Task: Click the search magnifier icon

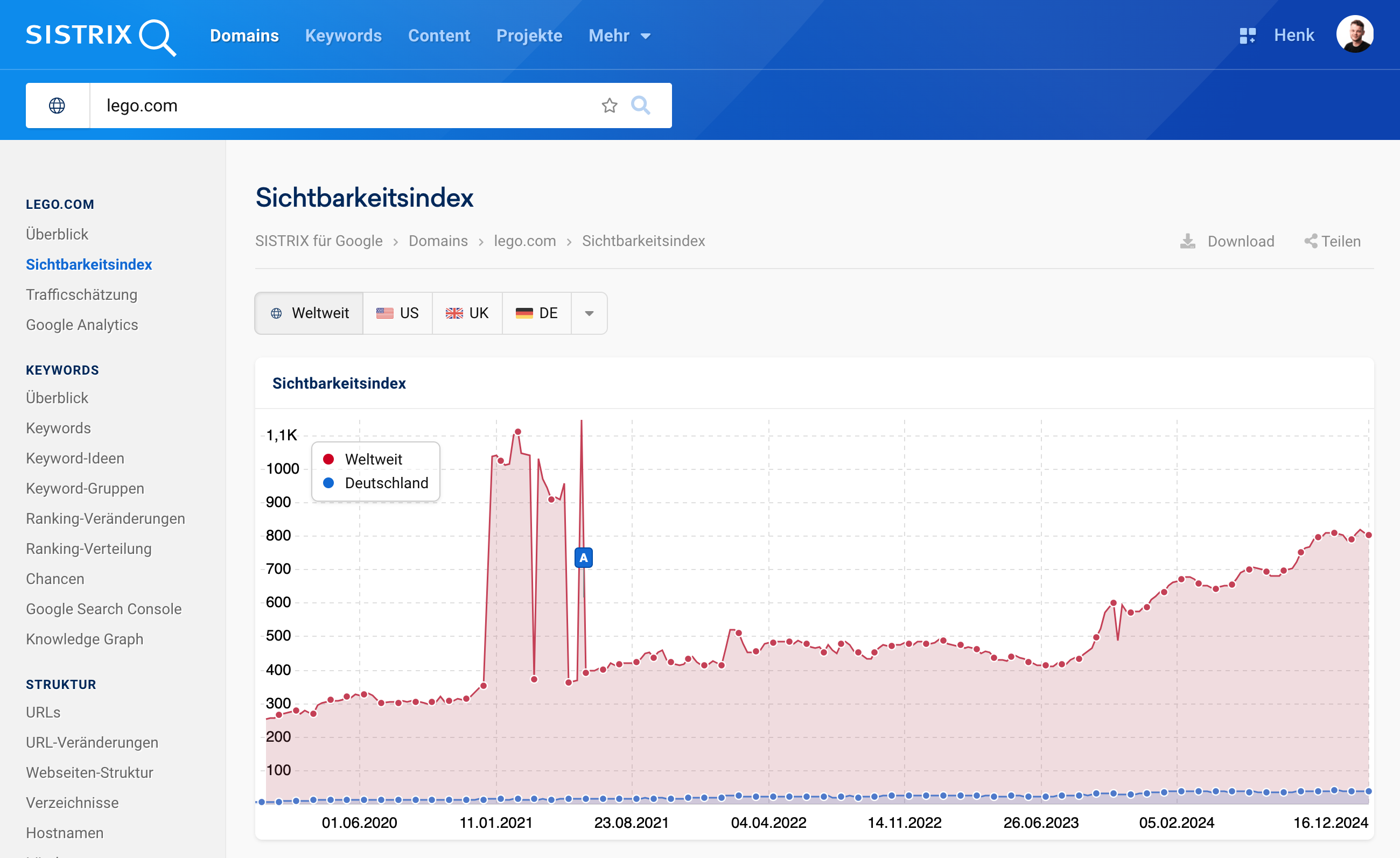Action: point(640,106)
